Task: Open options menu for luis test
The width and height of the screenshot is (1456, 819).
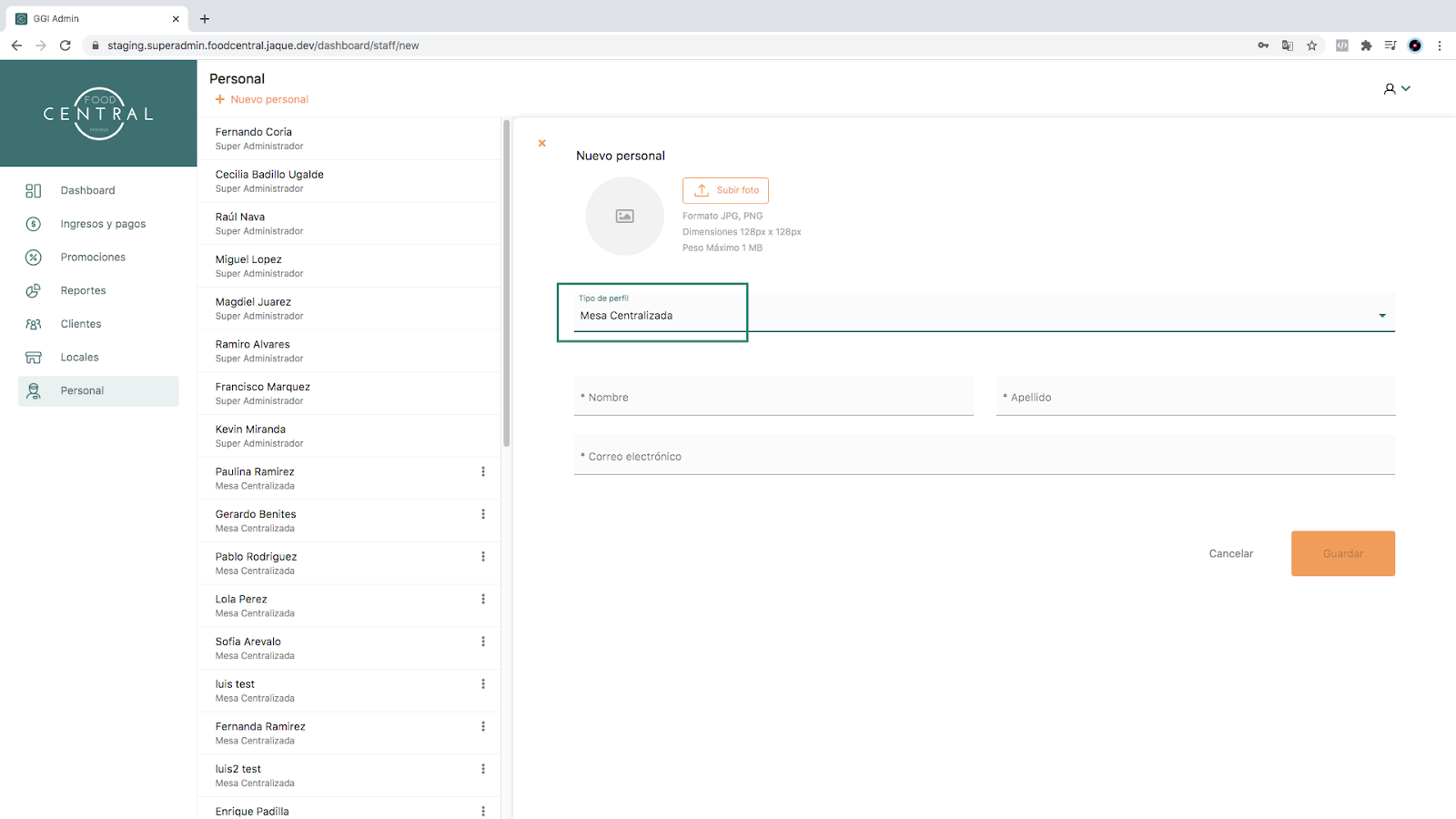Action: (483, 684)
